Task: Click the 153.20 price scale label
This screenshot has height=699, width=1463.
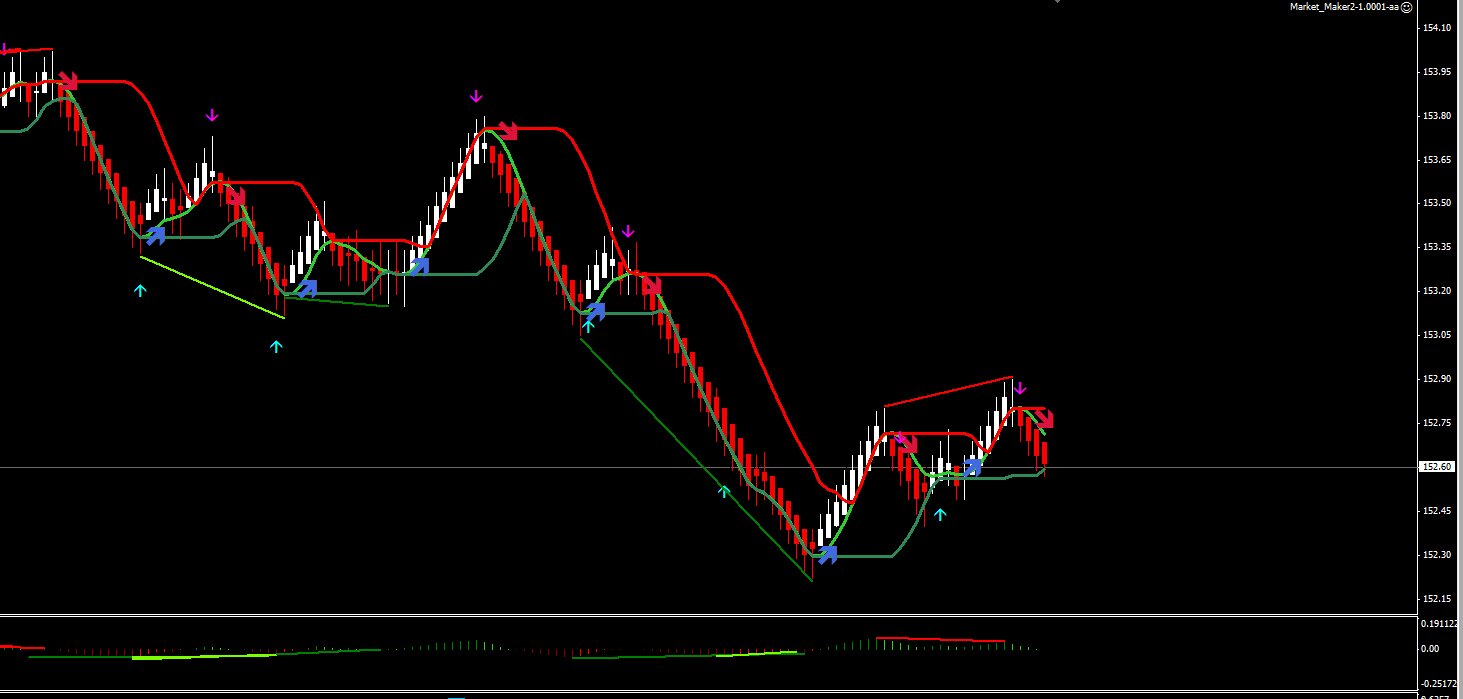Action: [1436, 291]
